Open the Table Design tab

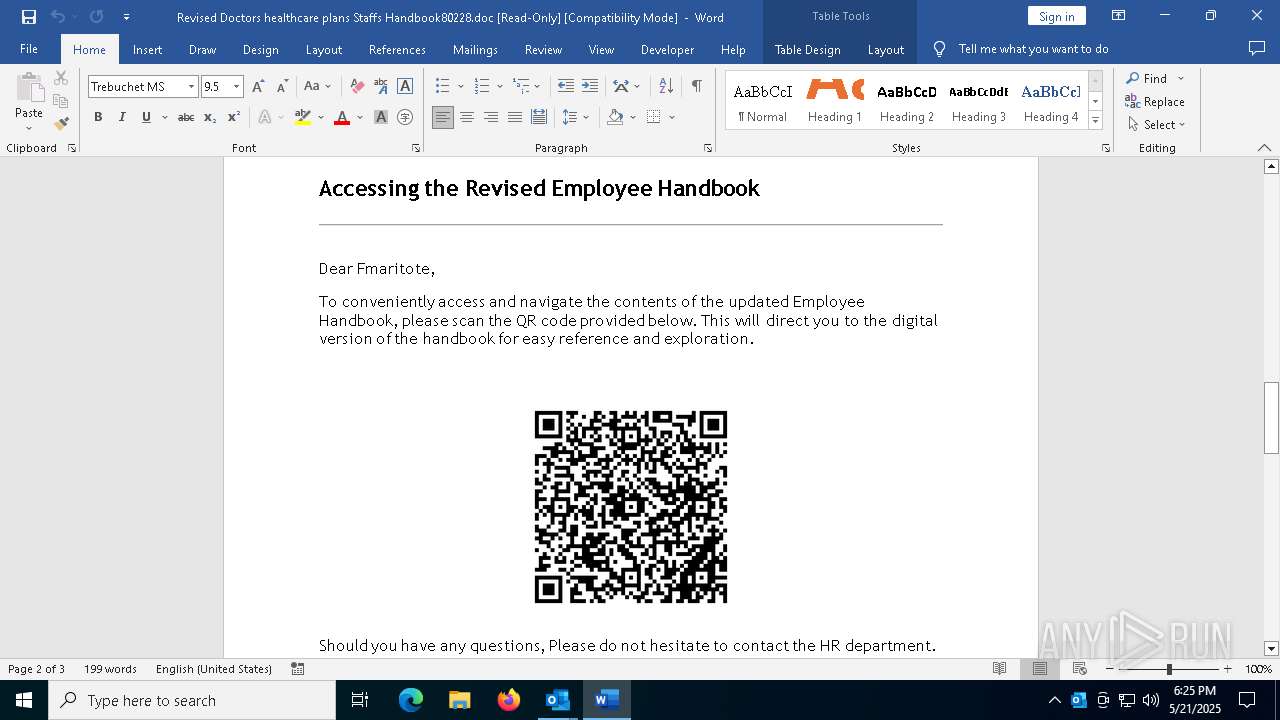[x=807, y=49]
